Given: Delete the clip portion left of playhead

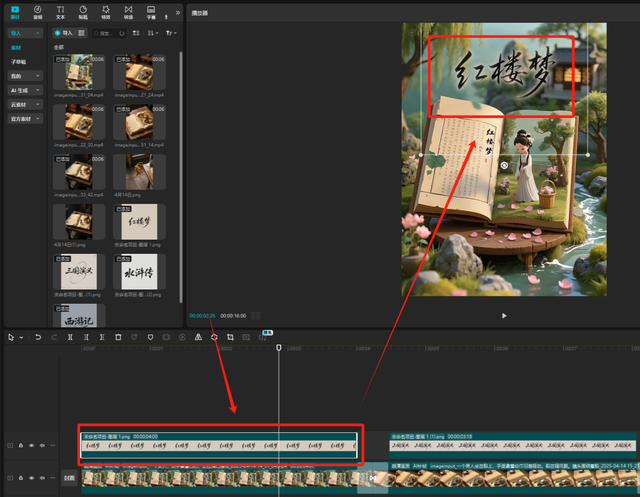Looking at the screenshot, I should (x=86, y=337).
